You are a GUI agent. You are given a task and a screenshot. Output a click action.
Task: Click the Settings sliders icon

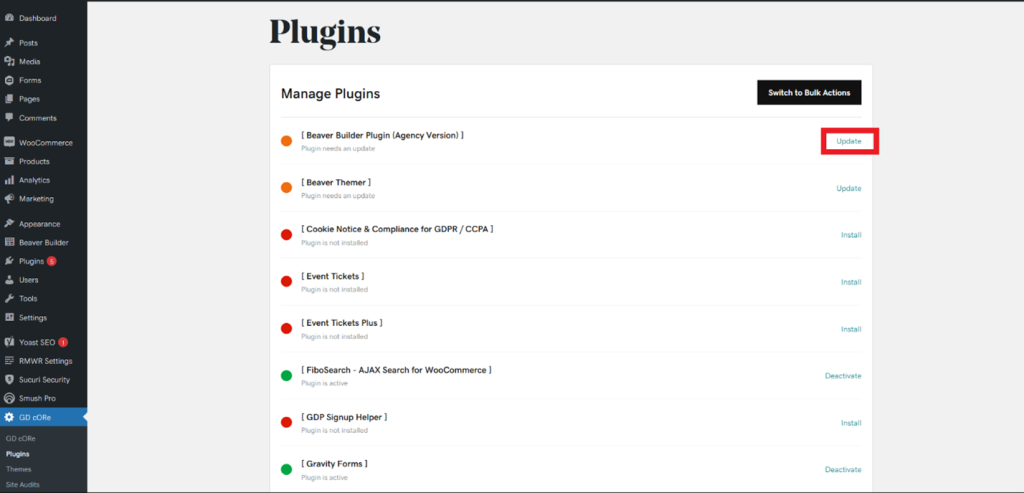(9, 317)
